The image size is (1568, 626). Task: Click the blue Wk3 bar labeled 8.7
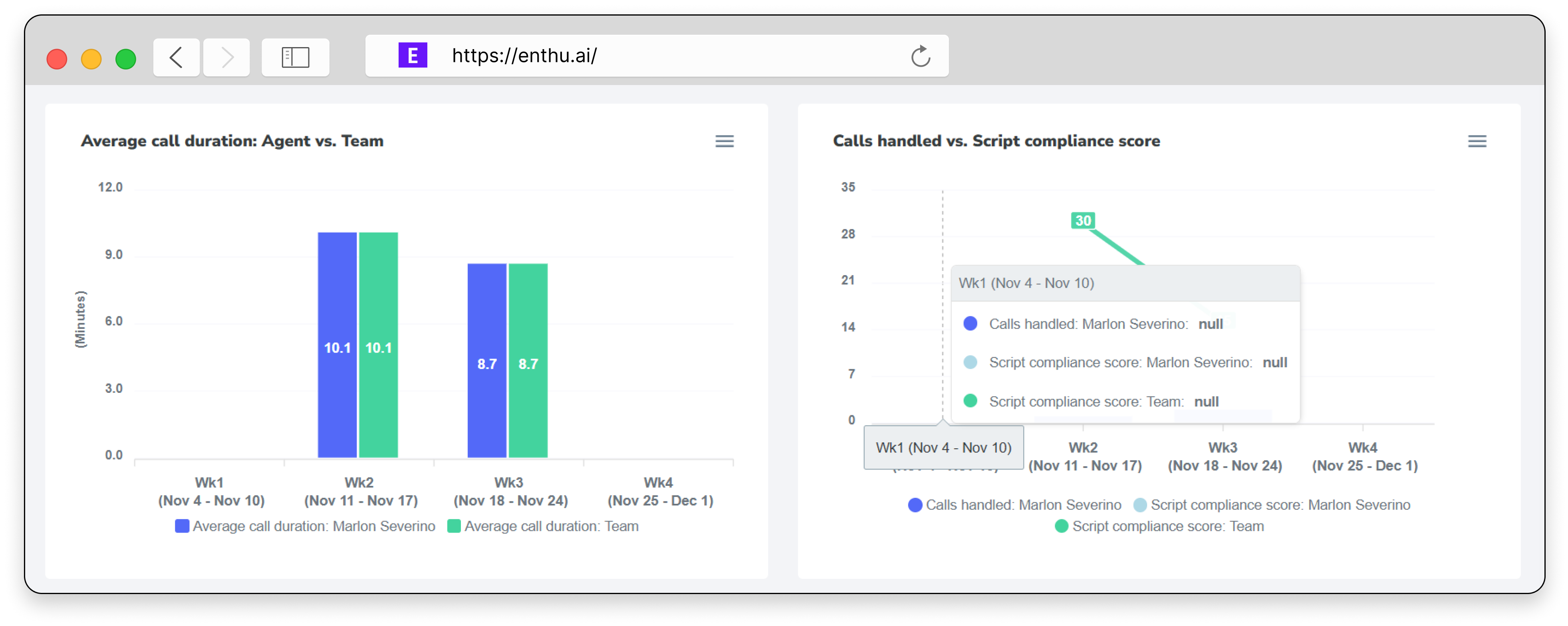coord(486,360)
